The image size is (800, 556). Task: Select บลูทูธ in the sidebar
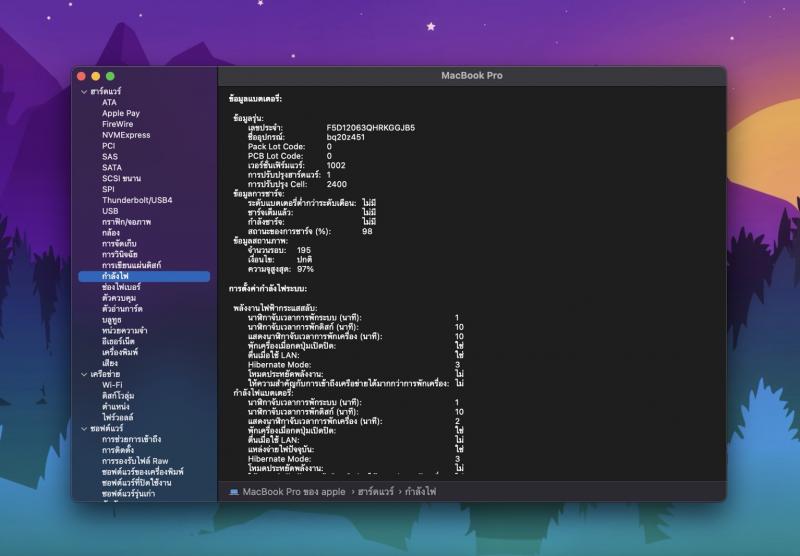112,320
